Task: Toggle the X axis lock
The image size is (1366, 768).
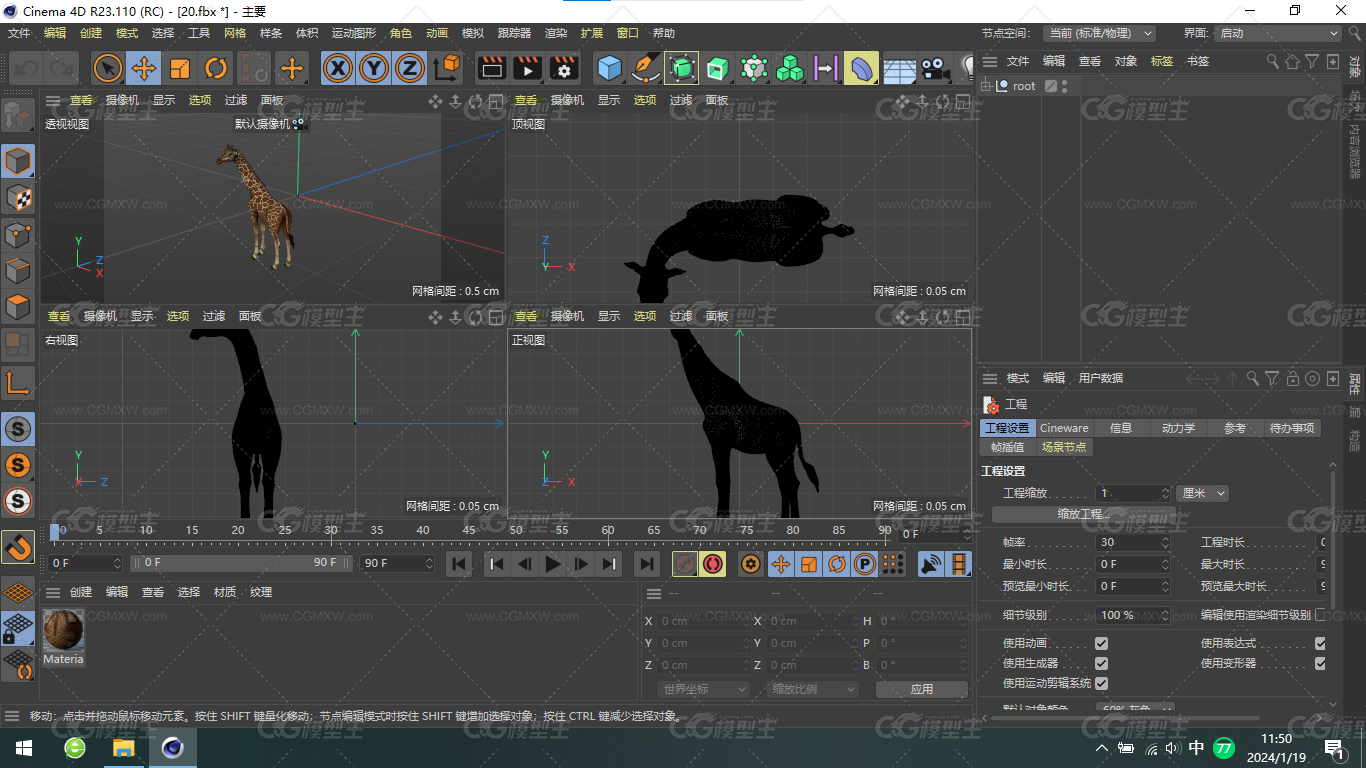Action: coord(339,68)
